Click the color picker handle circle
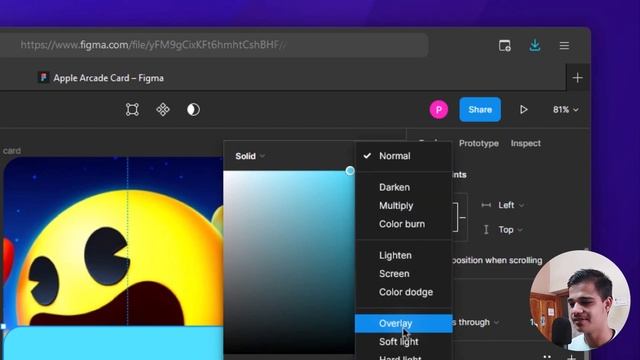 (x=350, y=171)
